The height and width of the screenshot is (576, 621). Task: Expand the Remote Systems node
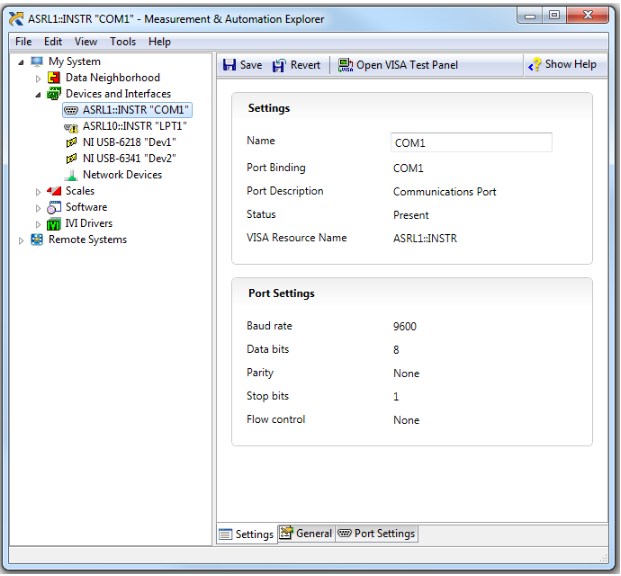(x=21, y=240)
